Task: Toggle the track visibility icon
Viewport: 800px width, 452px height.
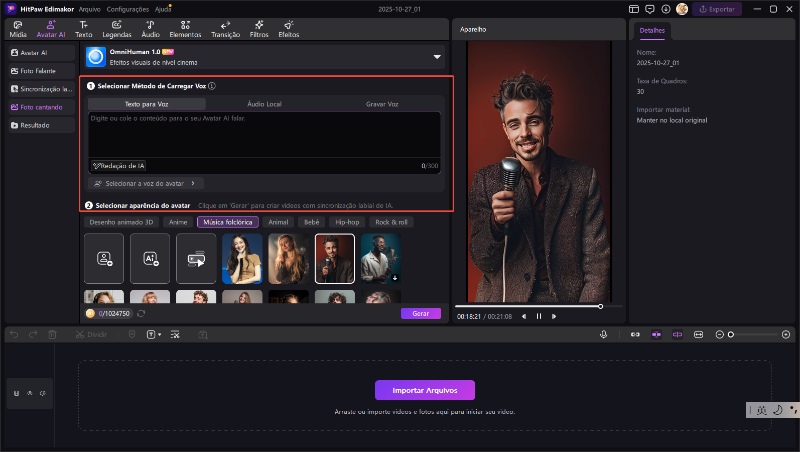Action: (x=30, y=393)
